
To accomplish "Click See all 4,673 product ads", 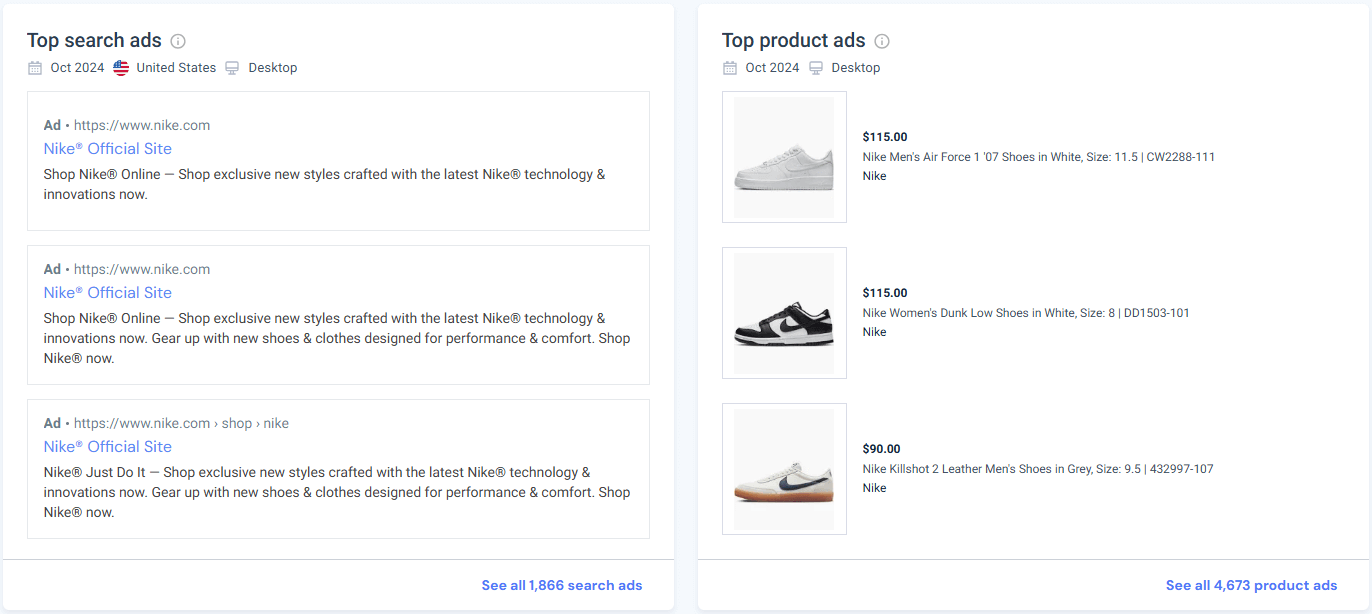I will click(x=1251, y=585).
